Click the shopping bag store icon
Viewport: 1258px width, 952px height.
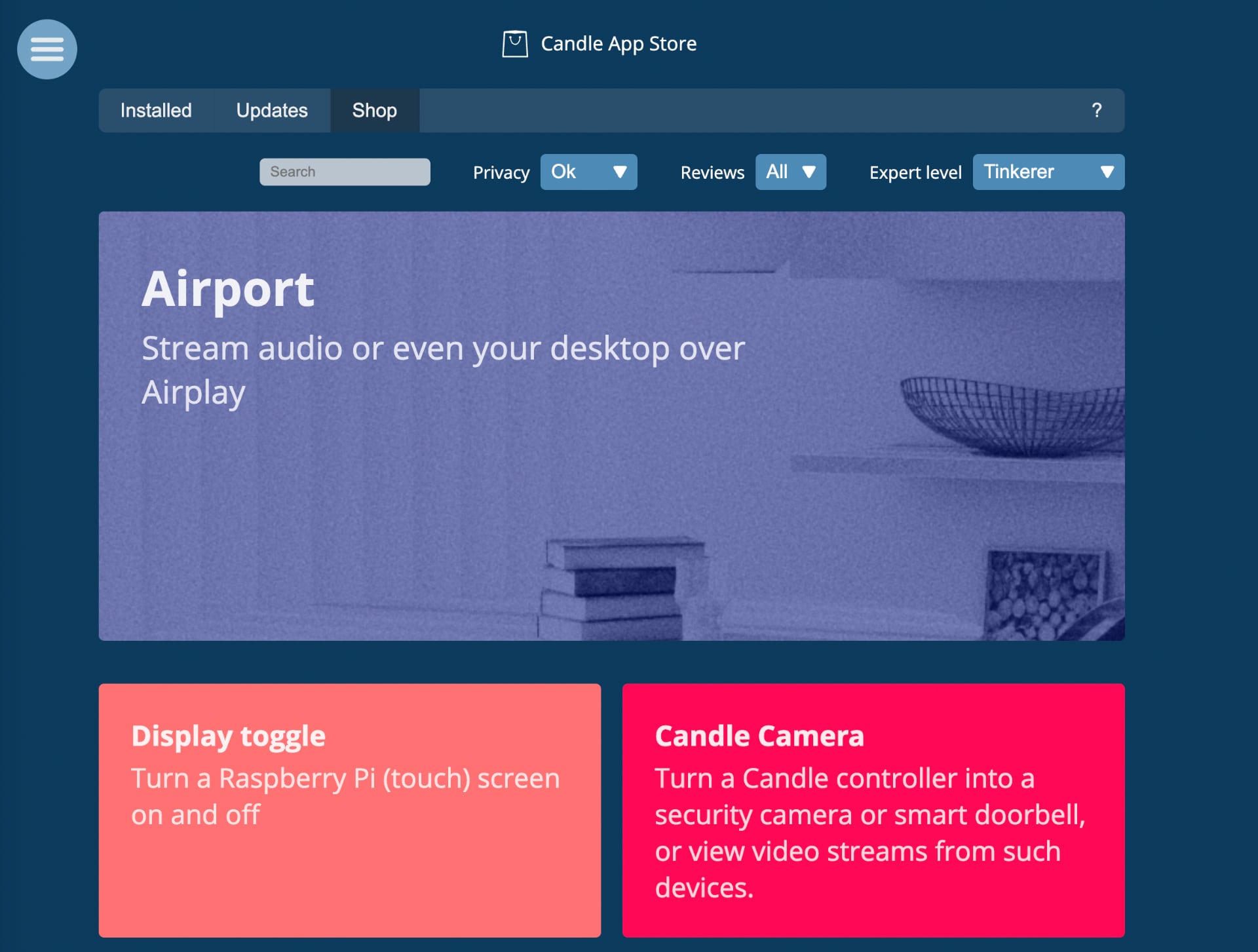pyautogui.click(x=515, y=44)
